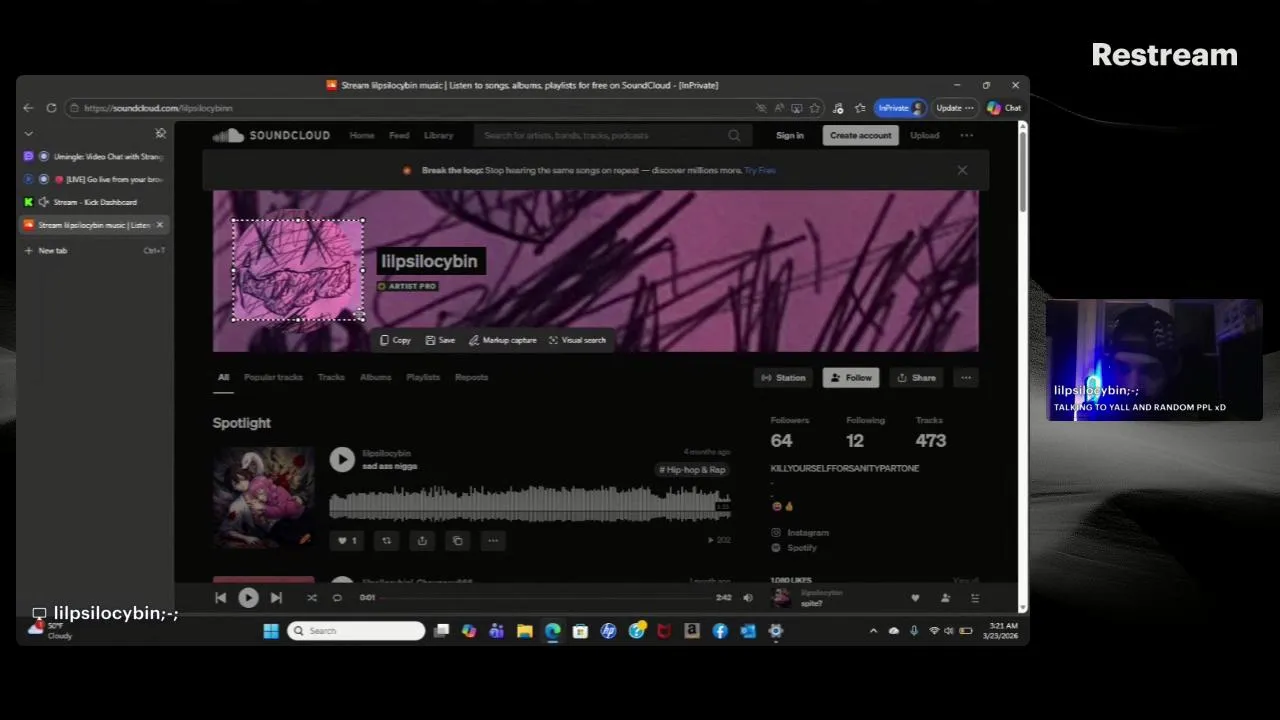
Task: Open the next-up queue icon
Action: point(975,598)
